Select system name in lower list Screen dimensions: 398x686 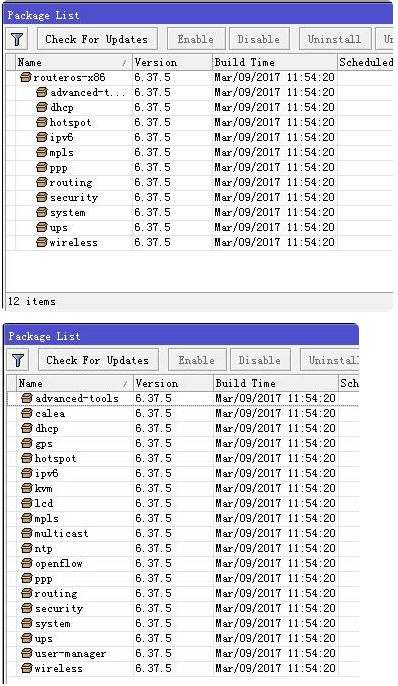(x=52, y=623)
